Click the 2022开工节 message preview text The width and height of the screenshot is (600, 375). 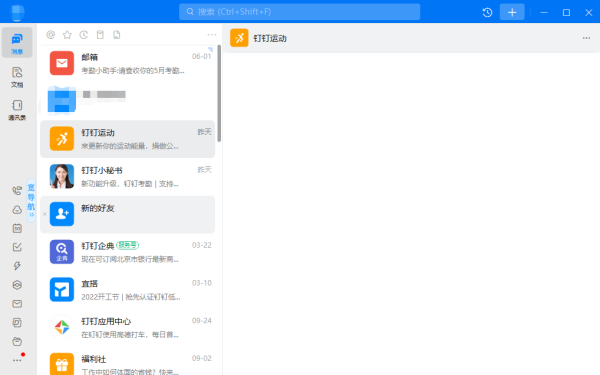tap(131, 297)
